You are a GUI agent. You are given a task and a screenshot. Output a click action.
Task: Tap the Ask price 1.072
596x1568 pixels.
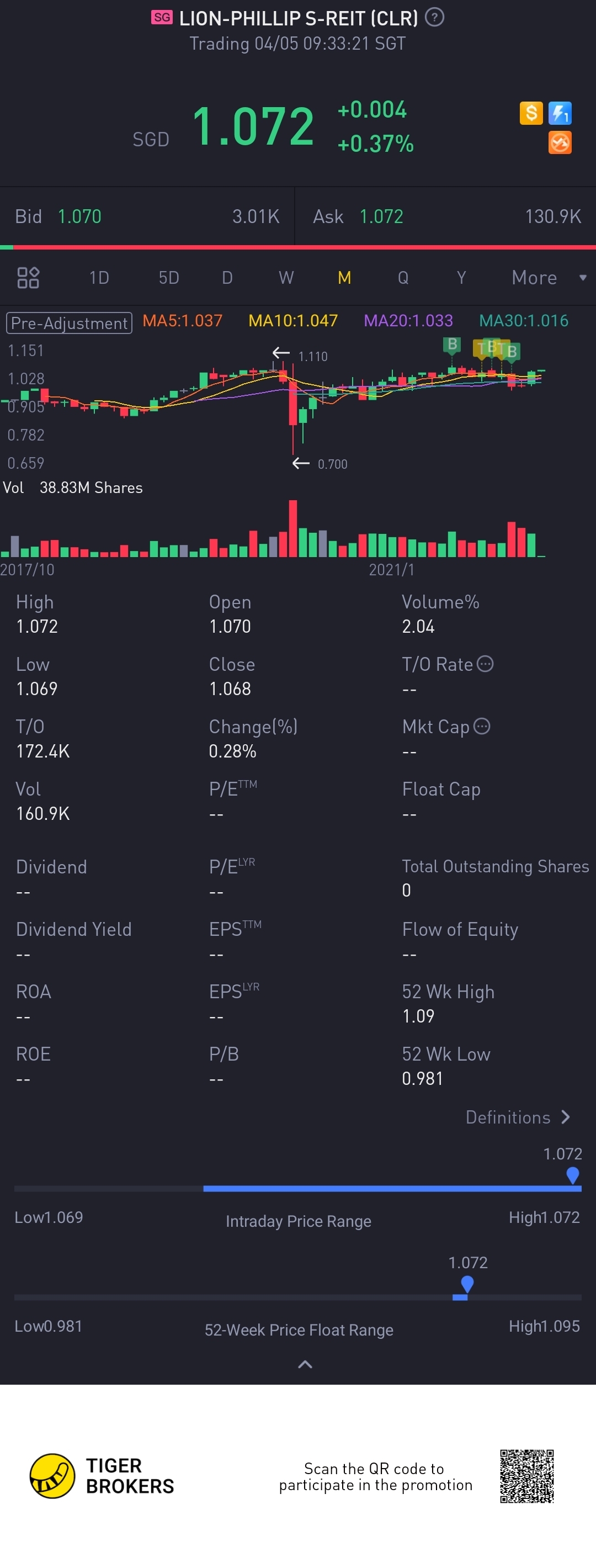point(381,216)
